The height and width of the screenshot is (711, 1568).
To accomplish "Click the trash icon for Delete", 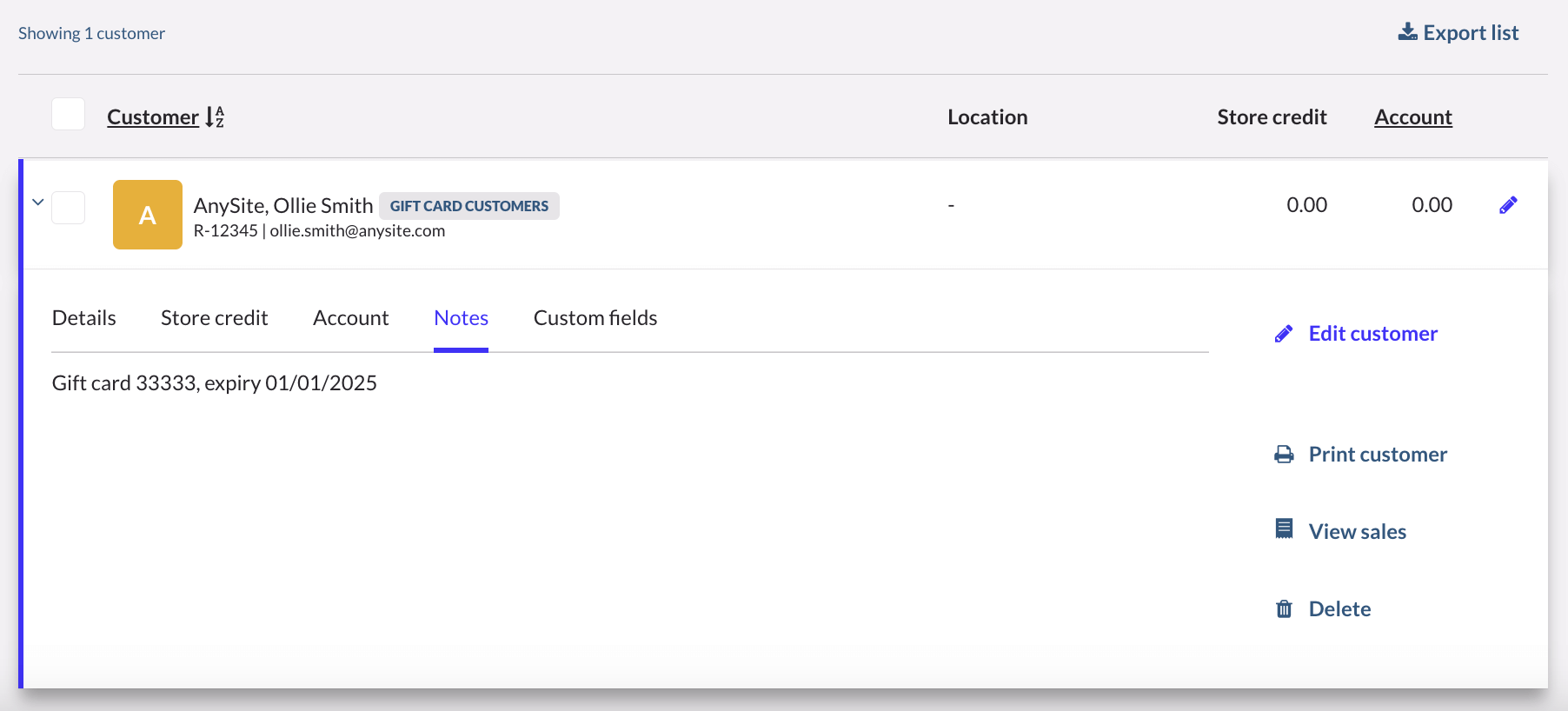I will 1284,609.
